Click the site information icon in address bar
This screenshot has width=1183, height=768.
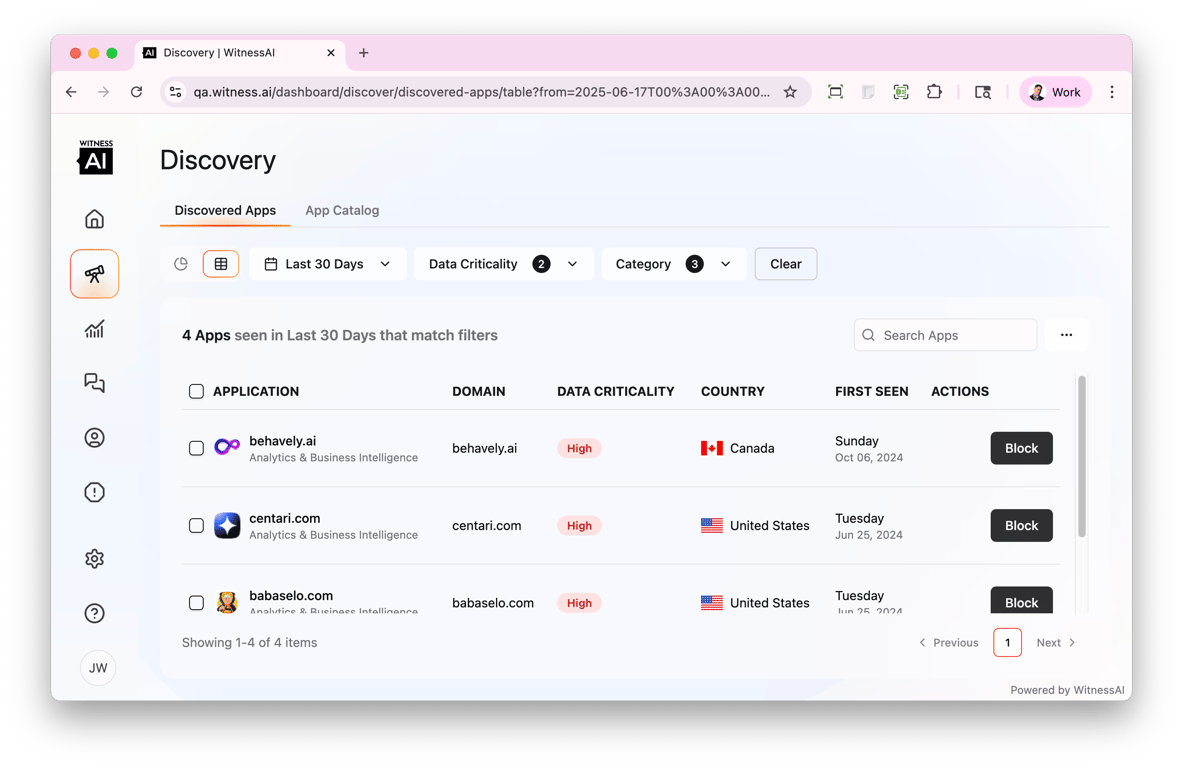176,92
